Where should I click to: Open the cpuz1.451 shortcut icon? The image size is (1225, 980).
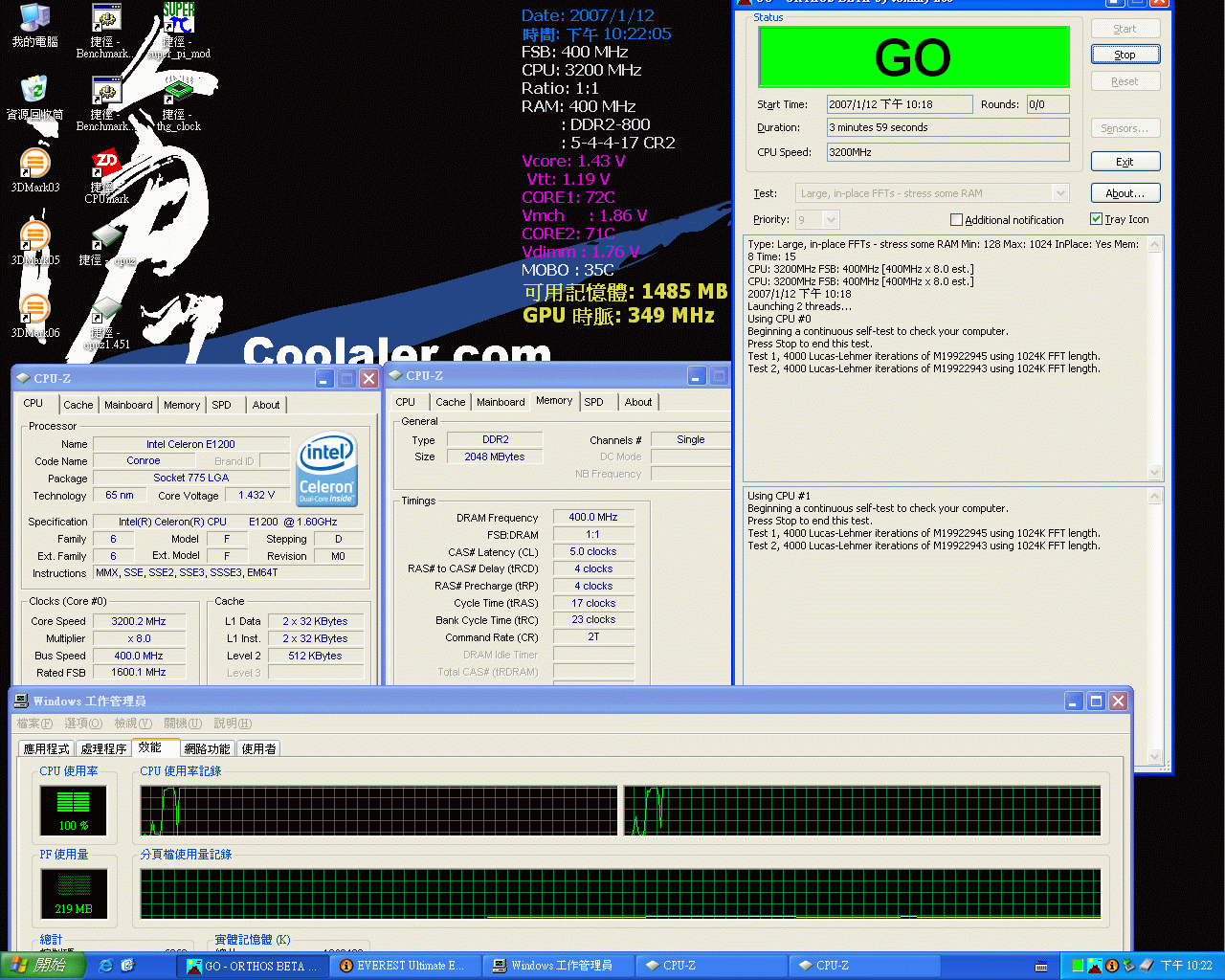point(106,322)
